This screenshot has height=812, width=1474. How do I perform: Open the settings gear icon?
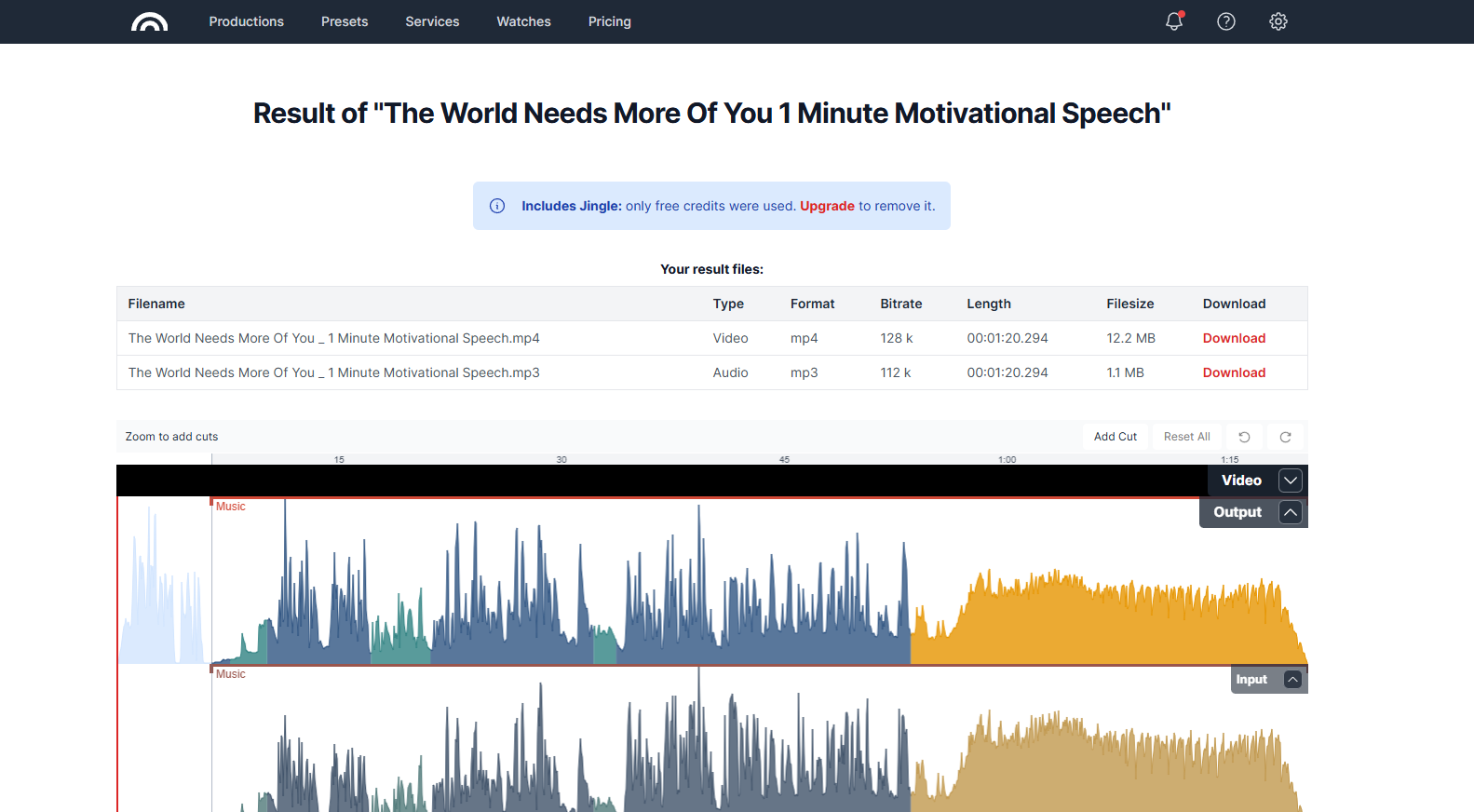click(1278, 21)
